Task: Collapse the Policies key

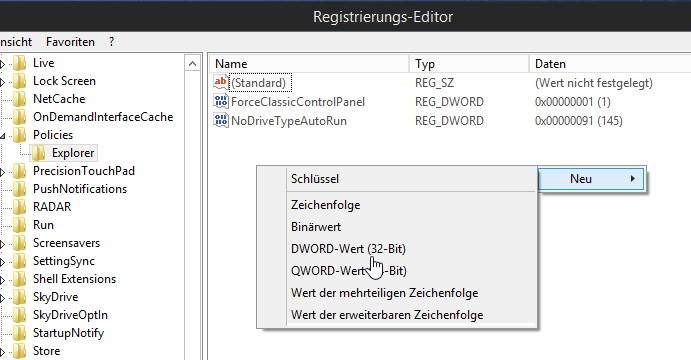Action: pyautogui.click(x=2, y=136)
